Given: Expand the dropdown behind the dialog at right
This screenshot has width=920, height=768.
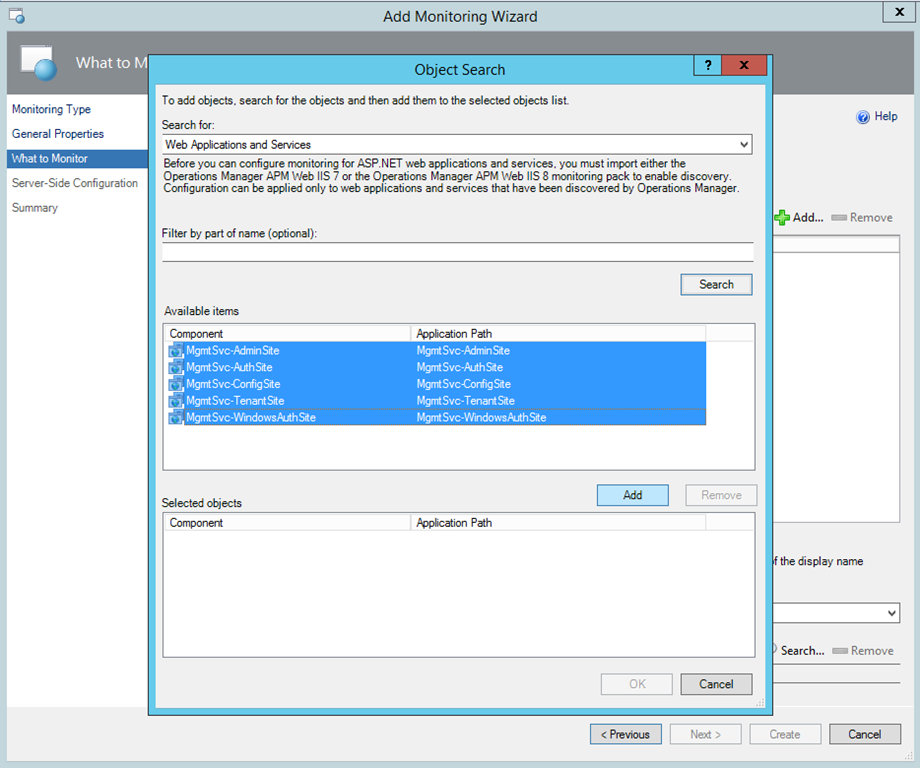Looking at the screenshot, I should point(892,613).
